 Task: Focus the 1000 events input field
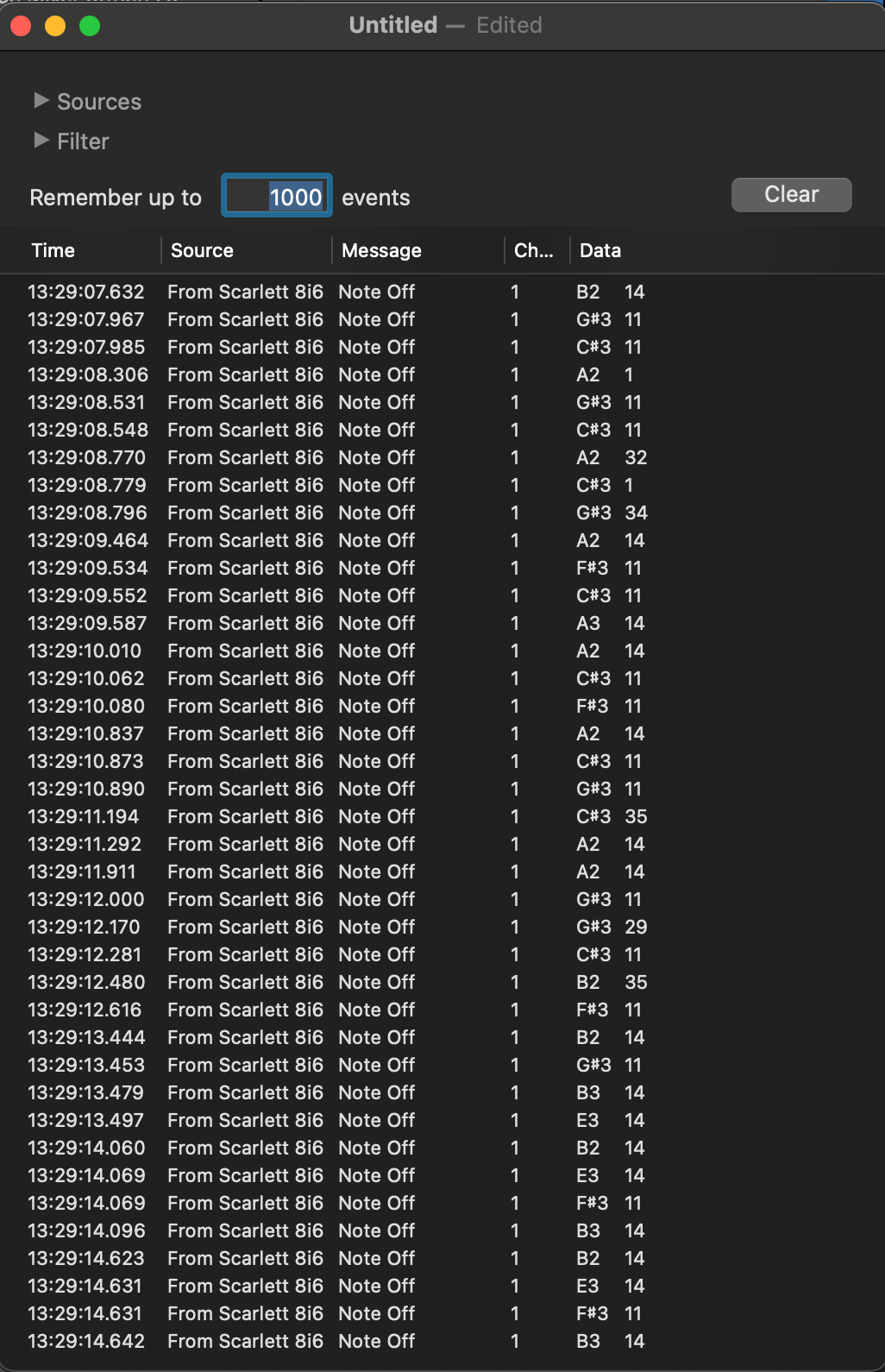click(277, 197)
